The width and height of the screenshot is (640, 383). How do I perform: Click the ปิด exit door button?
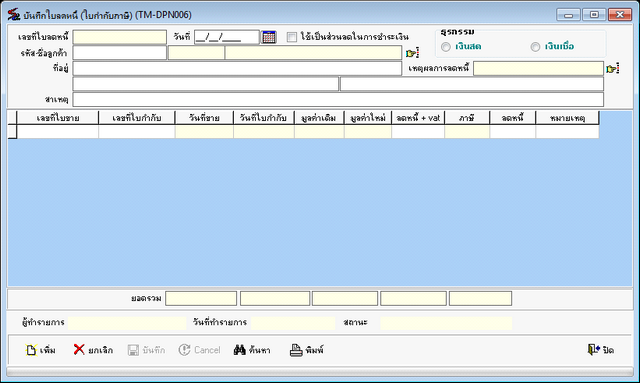(600, 350)
